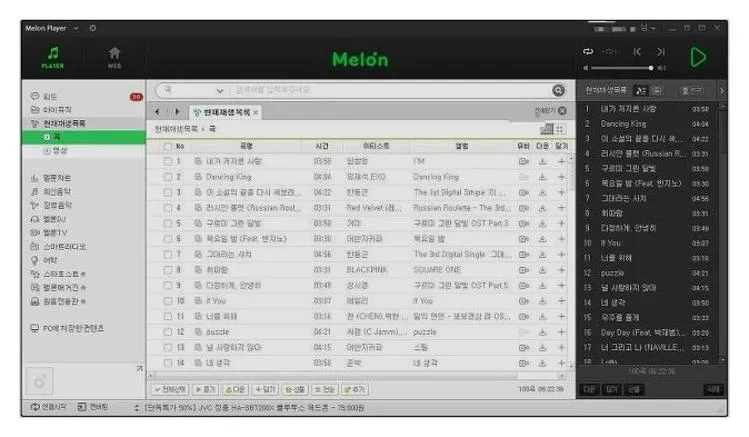Open the WEB home section
Image resolution: width=749 pixels, height=437 pixels.
click(x=114, y=58)
